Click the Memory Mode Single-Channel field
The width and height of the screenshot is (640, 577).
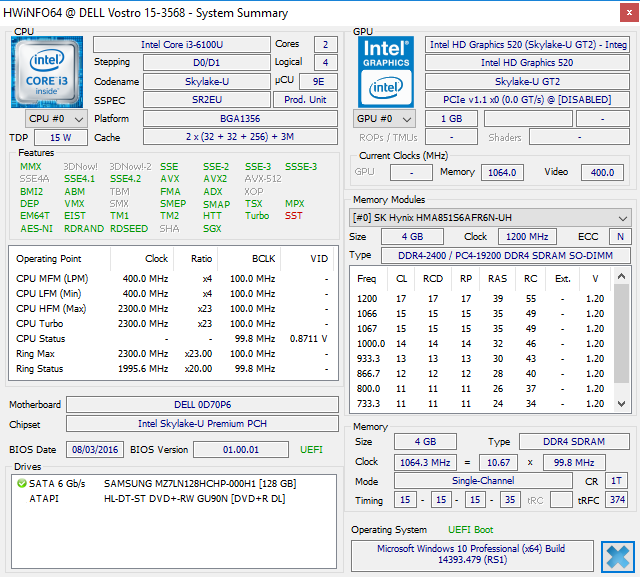(483, 481)
